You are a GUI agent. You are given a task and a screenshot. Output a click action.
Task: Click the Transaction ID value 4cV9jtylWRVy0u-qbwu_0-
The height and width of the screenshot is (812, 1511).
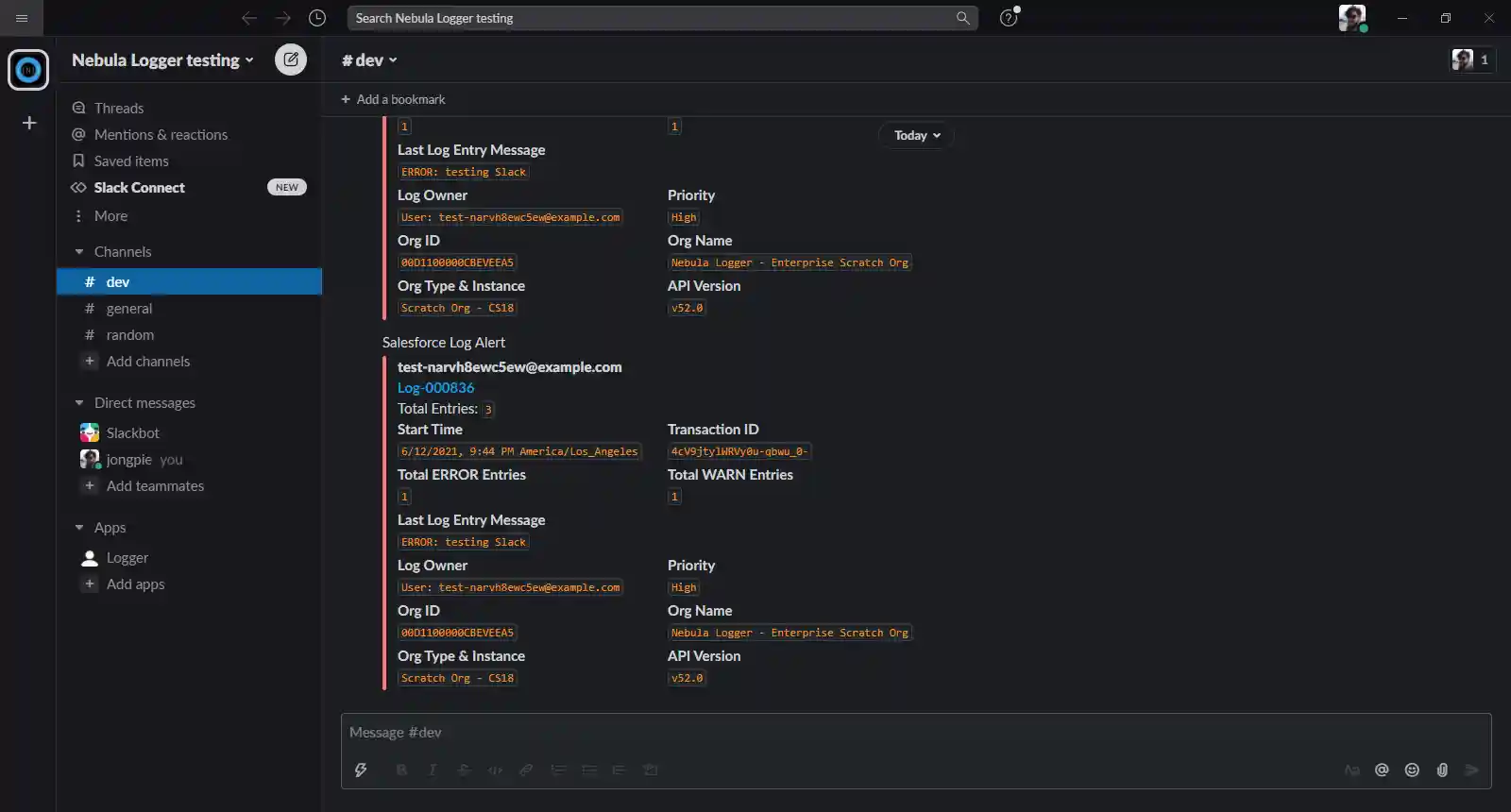[x=739, y=451]
